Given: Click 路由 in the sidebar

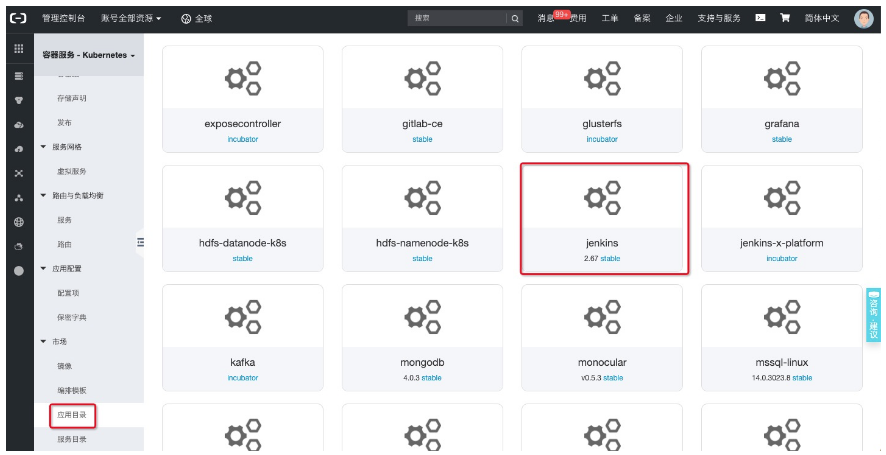Looking at the screenshot, I should point(64,244).
